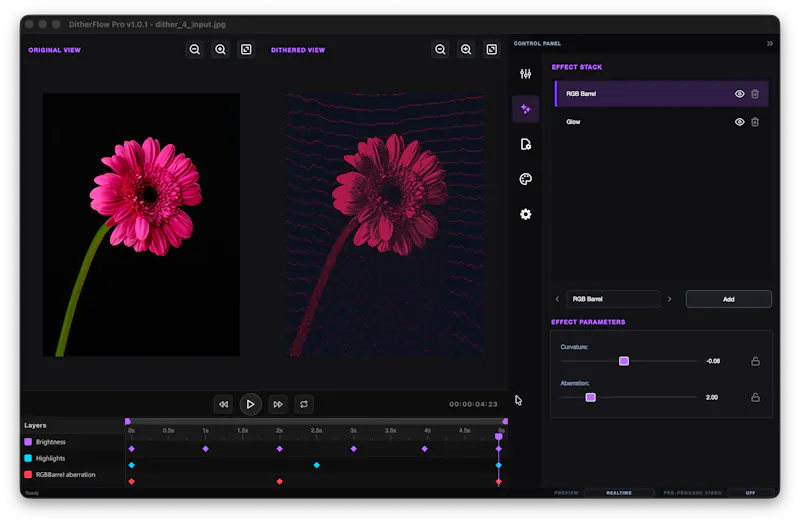Toggle visibility of Glow effect
Image resolution: width=800 pixels, height=523 pixels.
coord(739,122)
